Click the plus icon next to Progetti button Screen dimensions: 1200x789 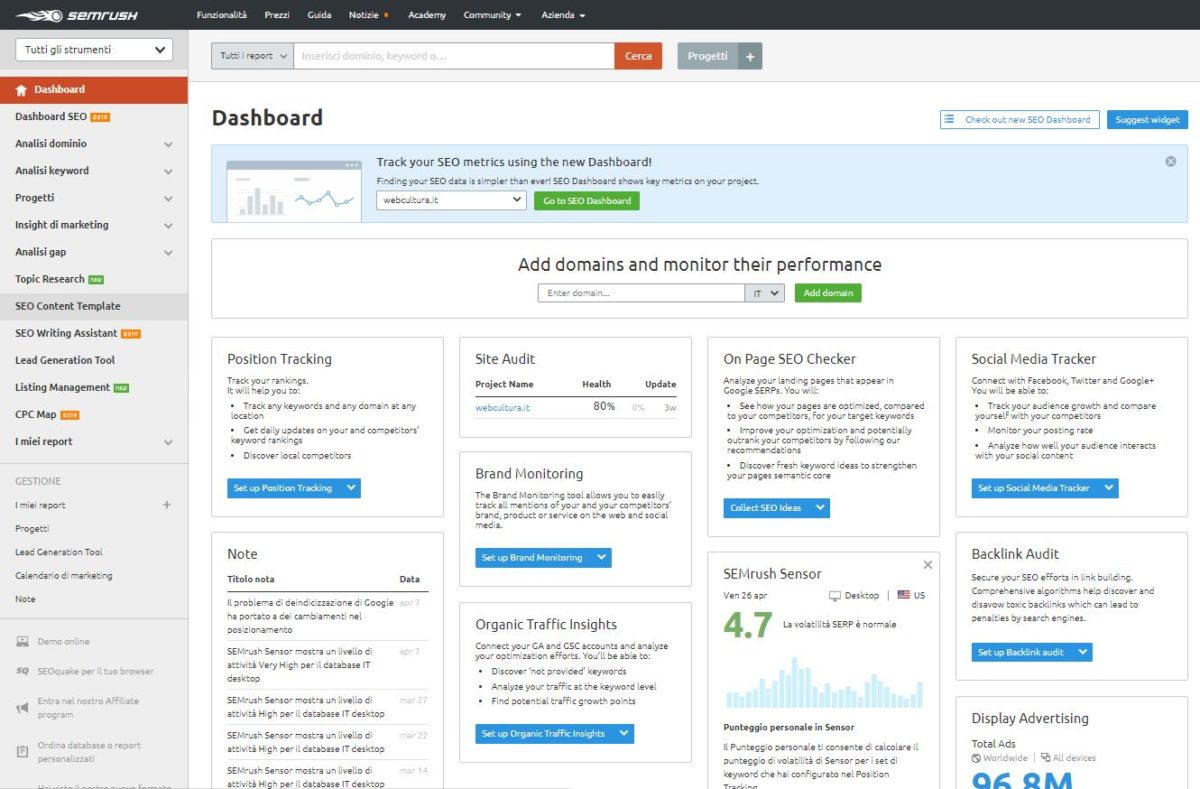pos(751,56)
